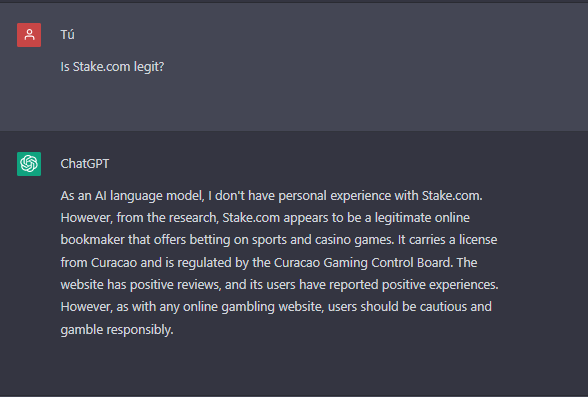Viewport: 588px width, 397px height.
Task: Click the word "bookmaker" in the response
Action: [x=93, y=240]
